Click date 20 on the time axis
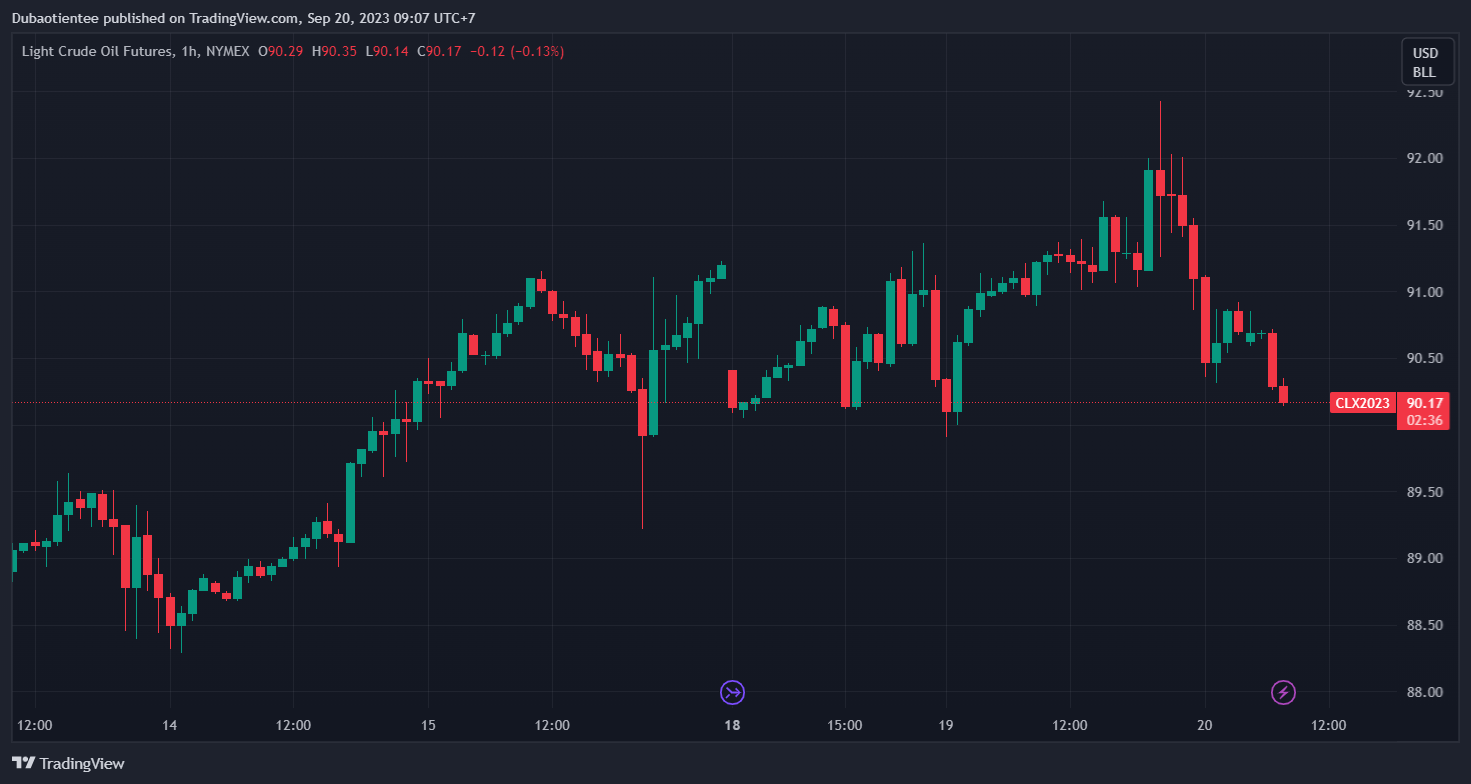The width and height of the screenshot is (1471, 784). 1204,725
